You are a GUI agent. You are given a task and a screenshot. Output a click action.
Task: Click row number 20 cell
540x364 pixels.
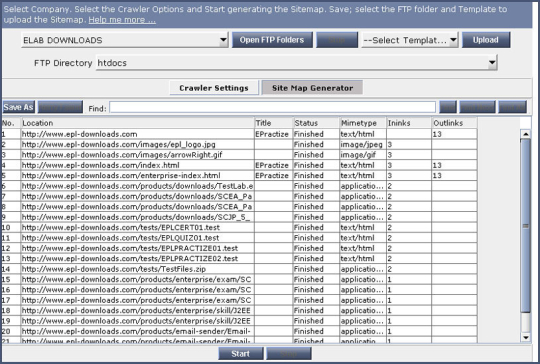tap(11, 331)
